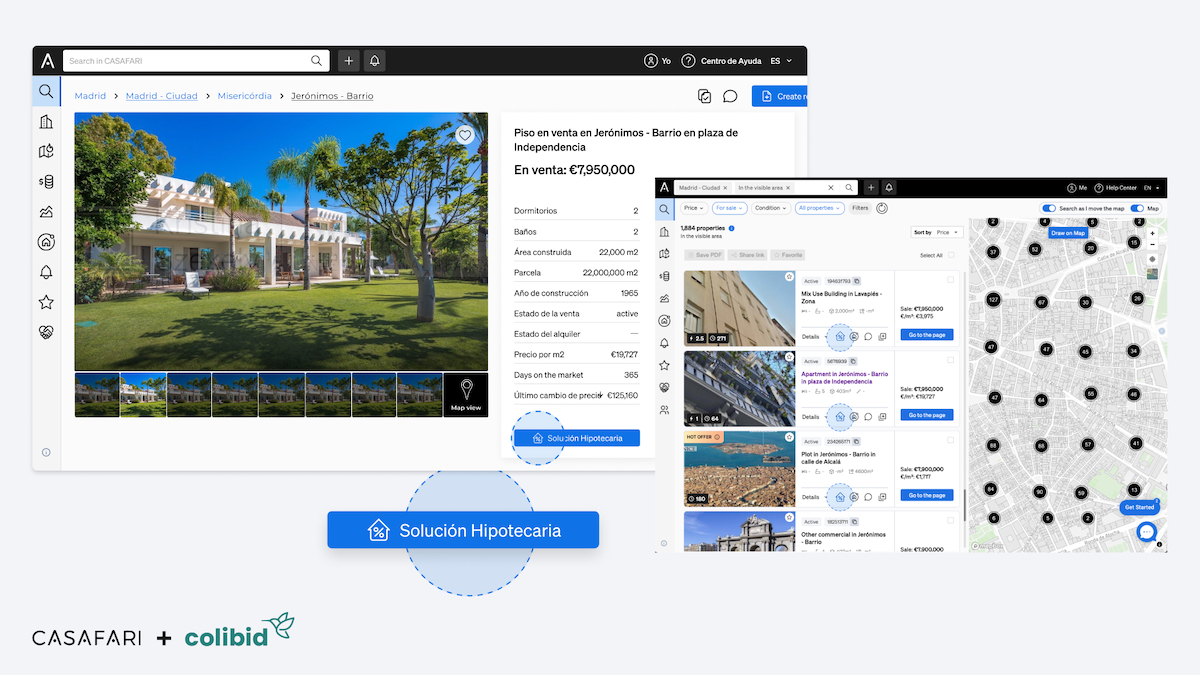Select the second photo thumbnail
The width and height of the screenshot is (1200, 675).
pos(143,396)
